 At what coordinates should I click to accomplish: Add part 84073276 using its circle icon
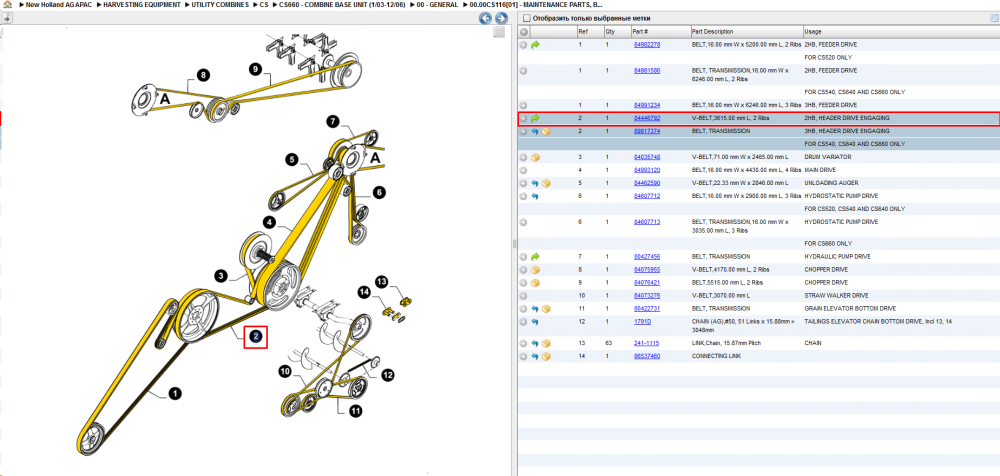(524, 296)
